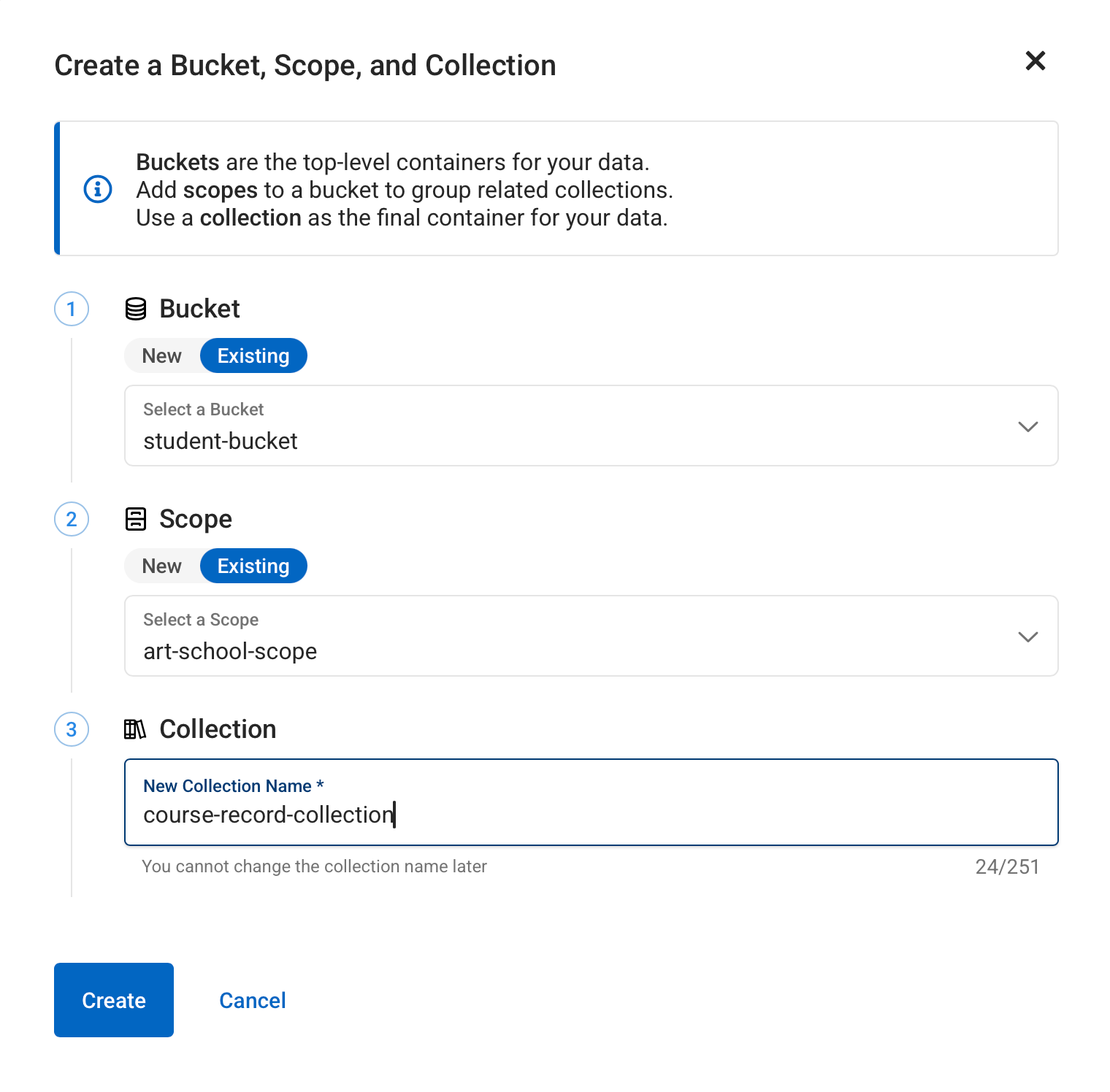The height and width of the screenshot is (1092, 1110).
Task: Click the Bucket database icon
Action: pyautogui.click(x=136, y=309)
